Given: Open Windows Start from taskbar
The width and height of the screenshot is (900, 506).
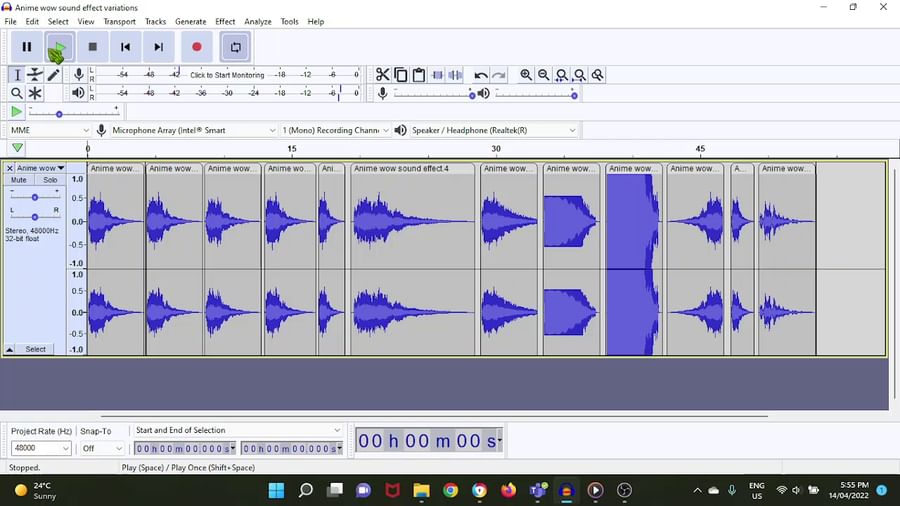Looking at the screenshot, I should [276, 490].
